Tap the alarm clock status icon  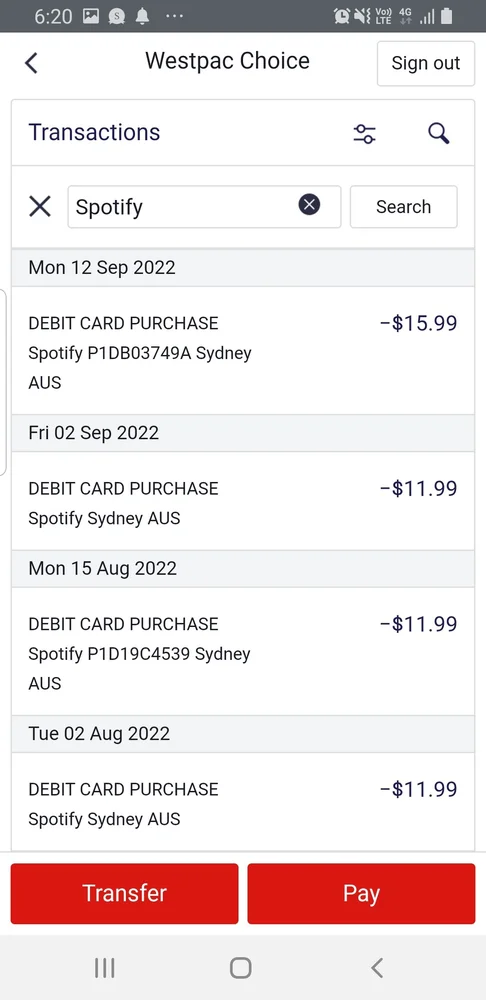pyautogui.click(x=342, y=16)
